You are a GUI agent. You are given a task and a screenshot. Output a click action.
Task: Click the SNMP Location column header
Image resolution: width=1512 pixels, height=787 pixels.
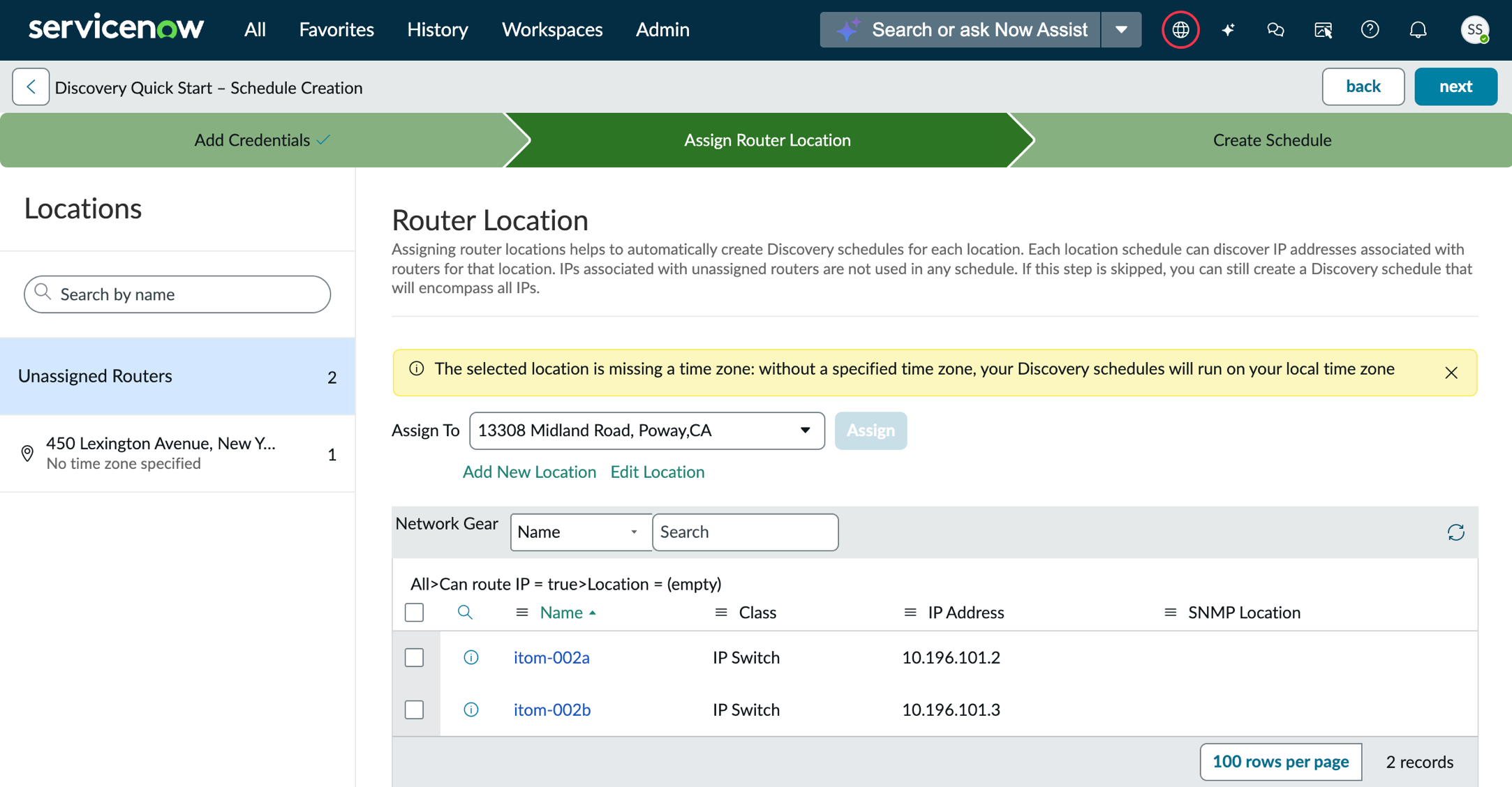coord(1244,613)
